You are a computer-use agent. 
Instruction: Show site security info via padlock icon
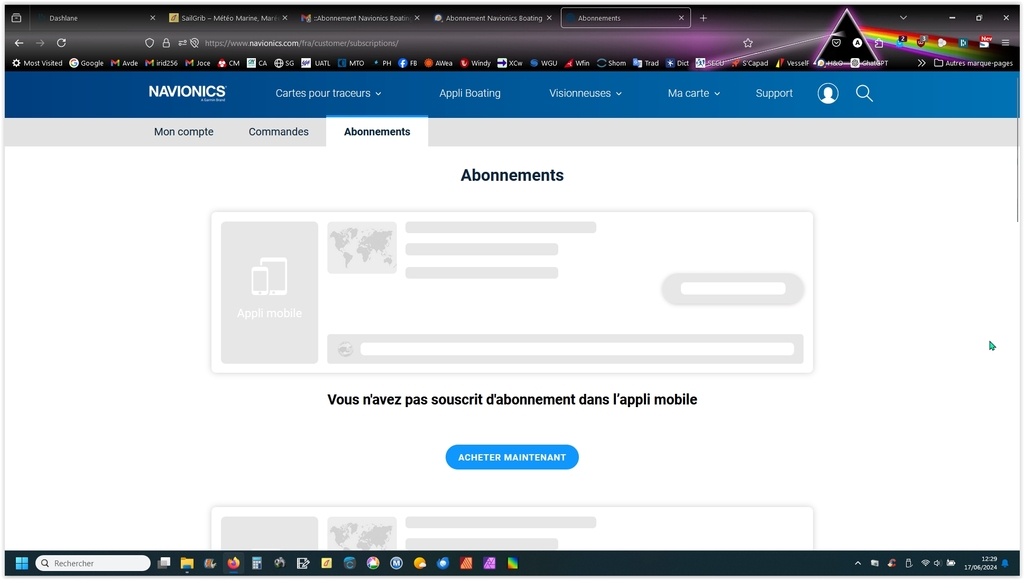[x=166, y=43]
